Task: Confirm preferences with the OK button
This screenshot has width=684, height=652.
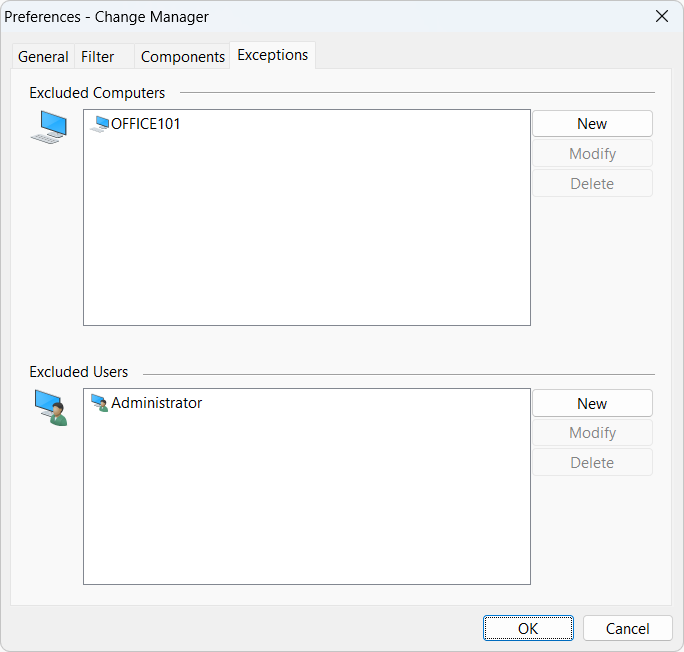Action: (528, 628)
